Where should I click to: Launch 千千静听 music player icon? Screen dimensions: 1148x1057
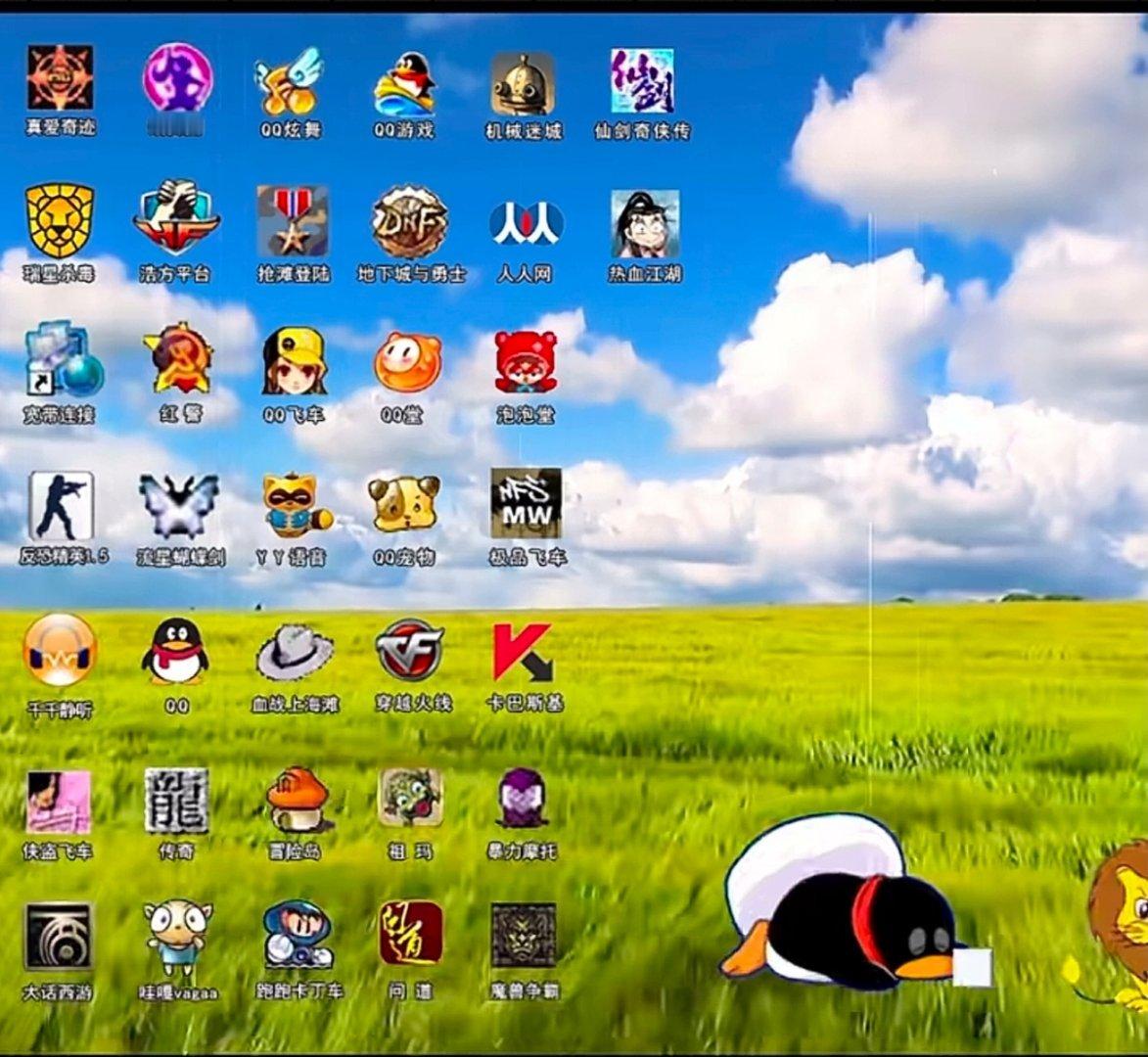click(x=60, y=650)
